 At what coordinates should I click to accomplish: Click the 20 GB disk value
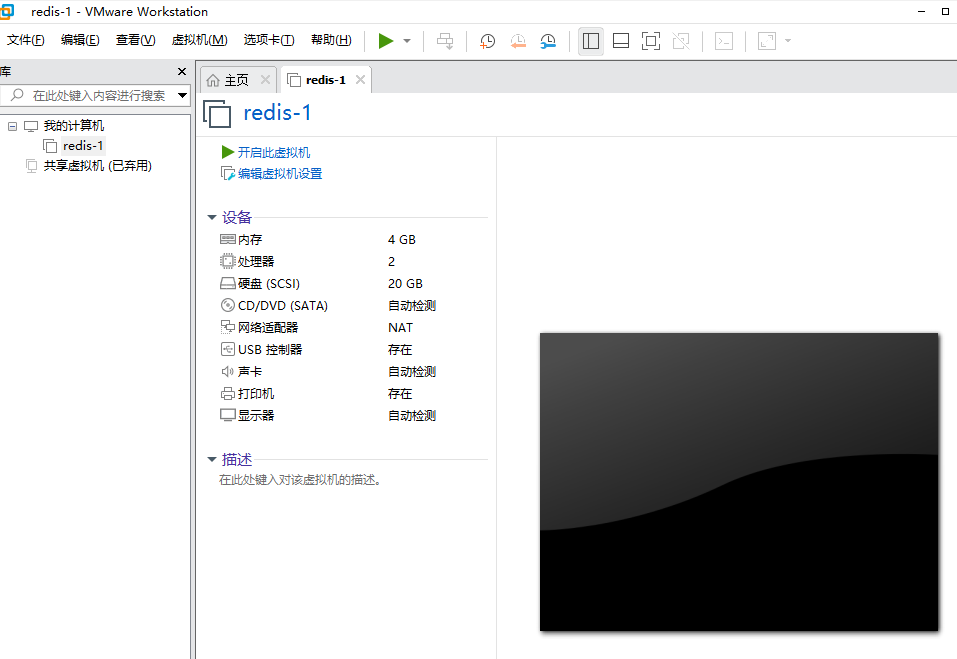(x=405, y=284)
